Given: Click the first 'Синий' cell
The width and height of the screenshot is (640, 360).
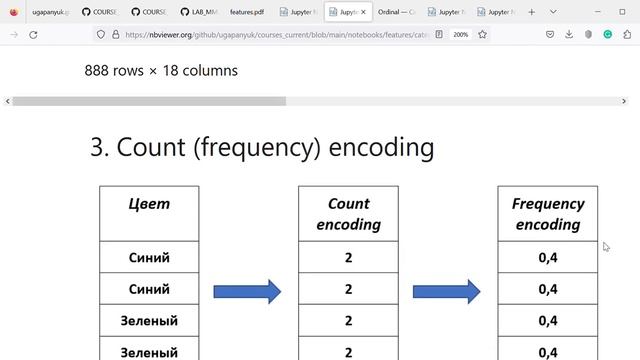Looking at the screenshot, I should tap(149, 257).
